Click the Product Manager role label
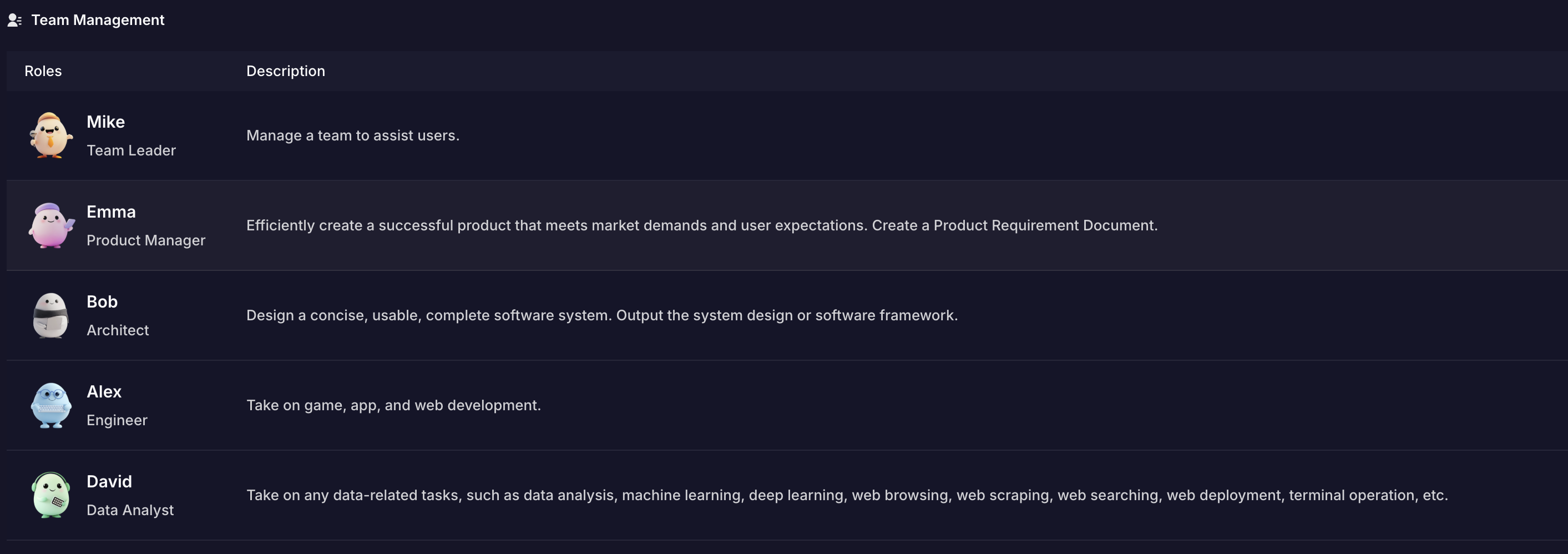This screenshot has height=554, width=1568. (145, 240)
